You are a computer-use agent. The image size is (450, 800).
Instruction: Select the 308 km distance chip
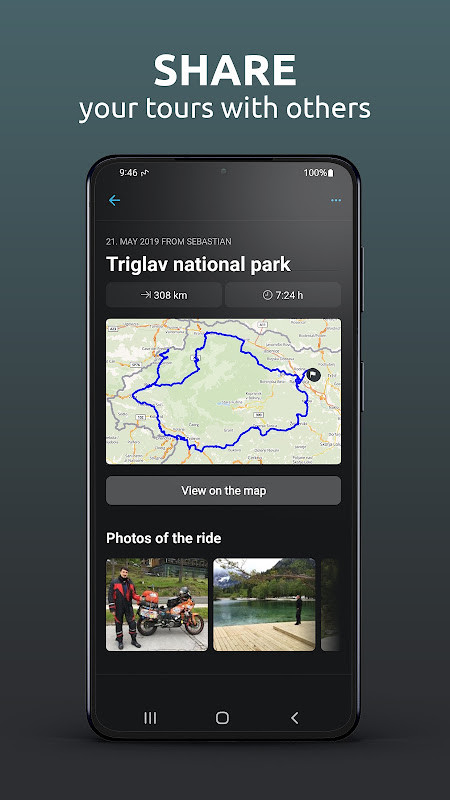click(x=164, y=295)
